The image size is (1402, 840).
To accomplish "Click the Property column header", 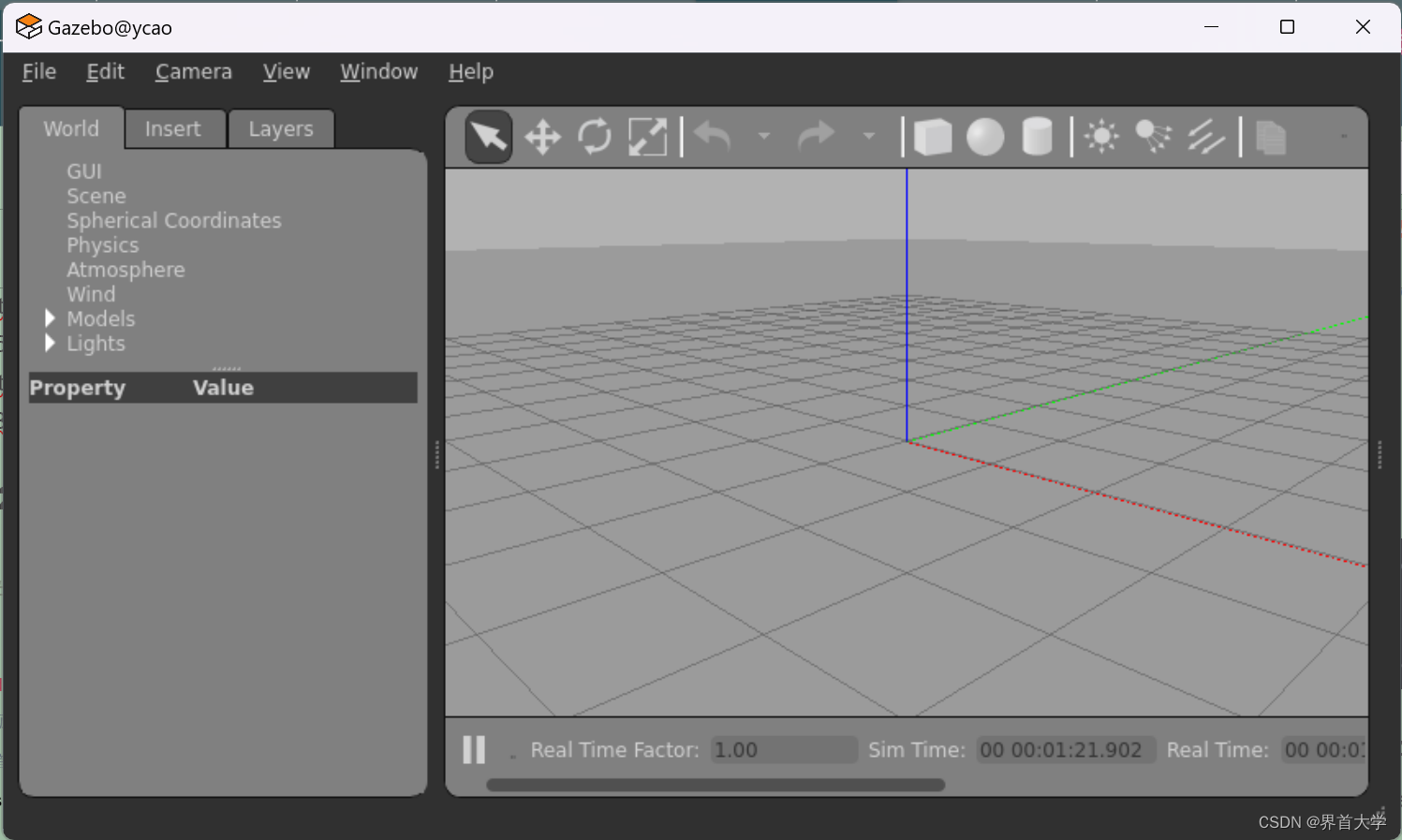I will (x=77, y=388).
